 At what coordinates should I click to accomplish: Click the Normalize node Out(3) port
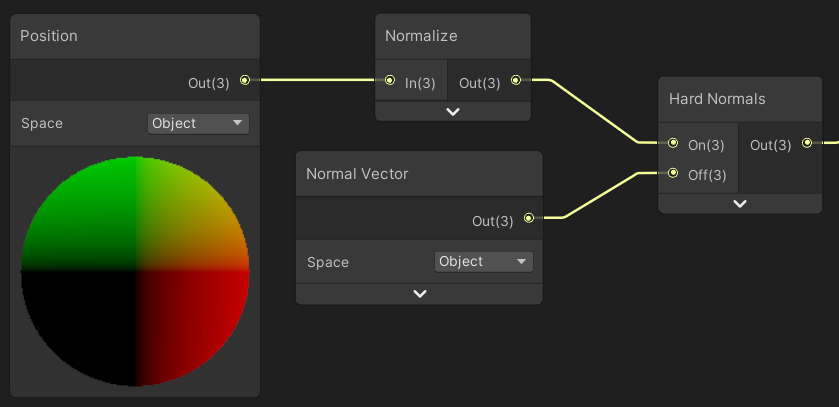coord(516,80)
